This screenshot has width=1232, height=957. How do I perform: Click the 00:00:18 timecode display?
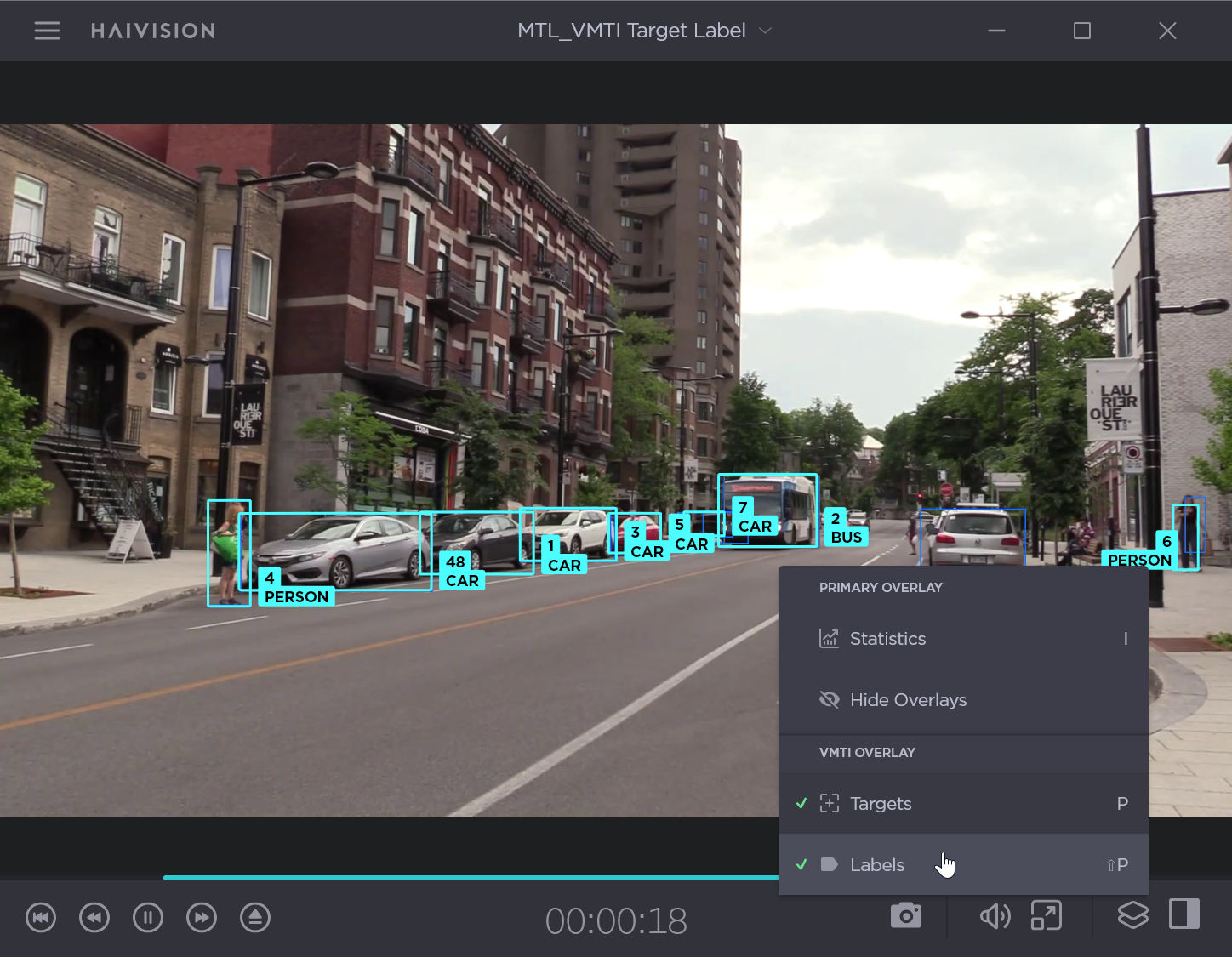[616, 921]
